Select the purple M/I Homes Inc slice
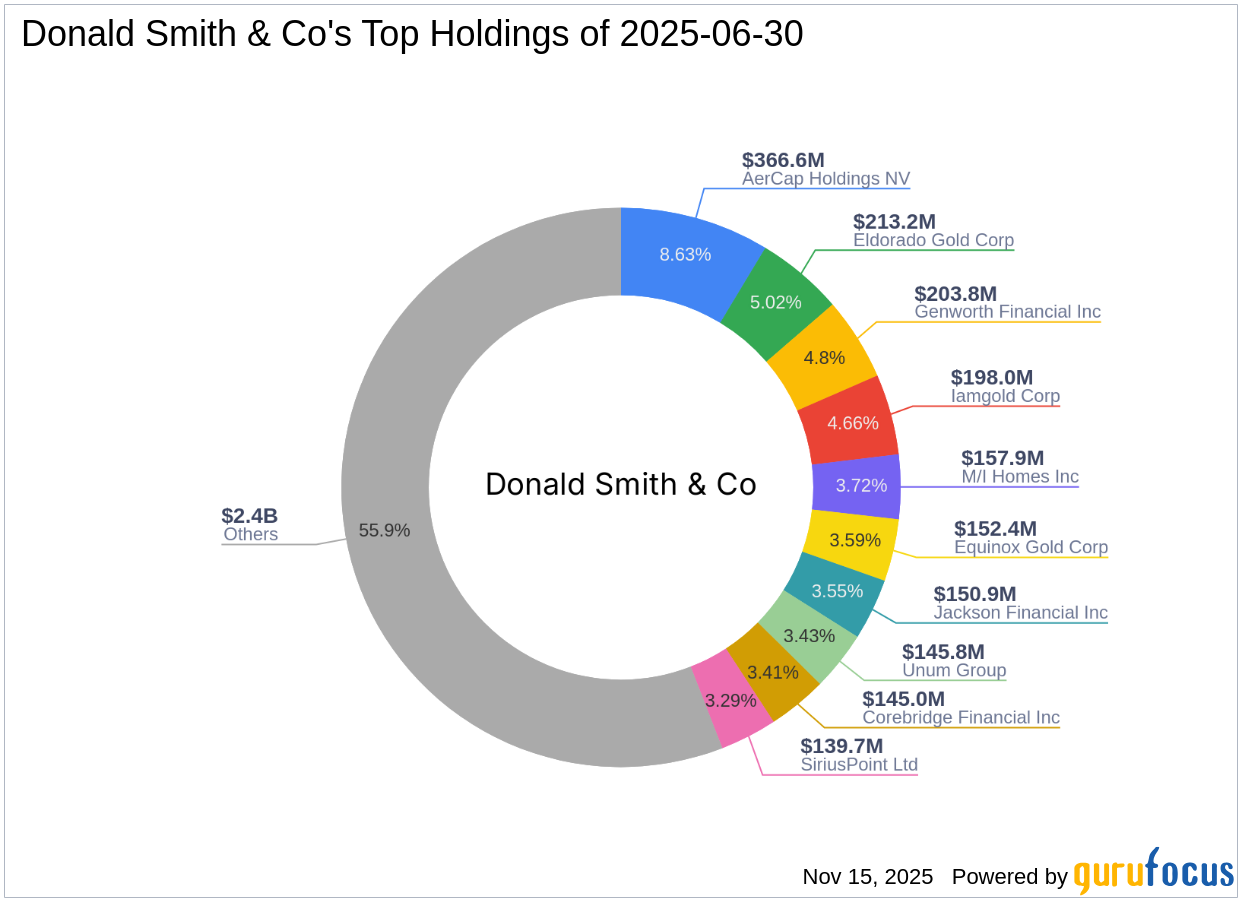The height and width of the screenshot is (902, 1242). [x=862, y=487]
